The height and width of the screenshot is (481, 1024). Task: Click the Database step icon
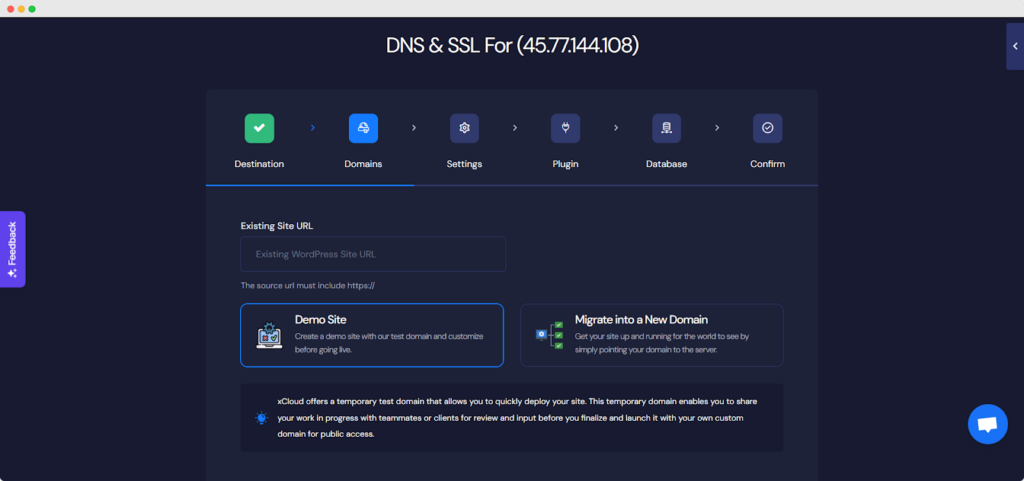tap(666, 128)
